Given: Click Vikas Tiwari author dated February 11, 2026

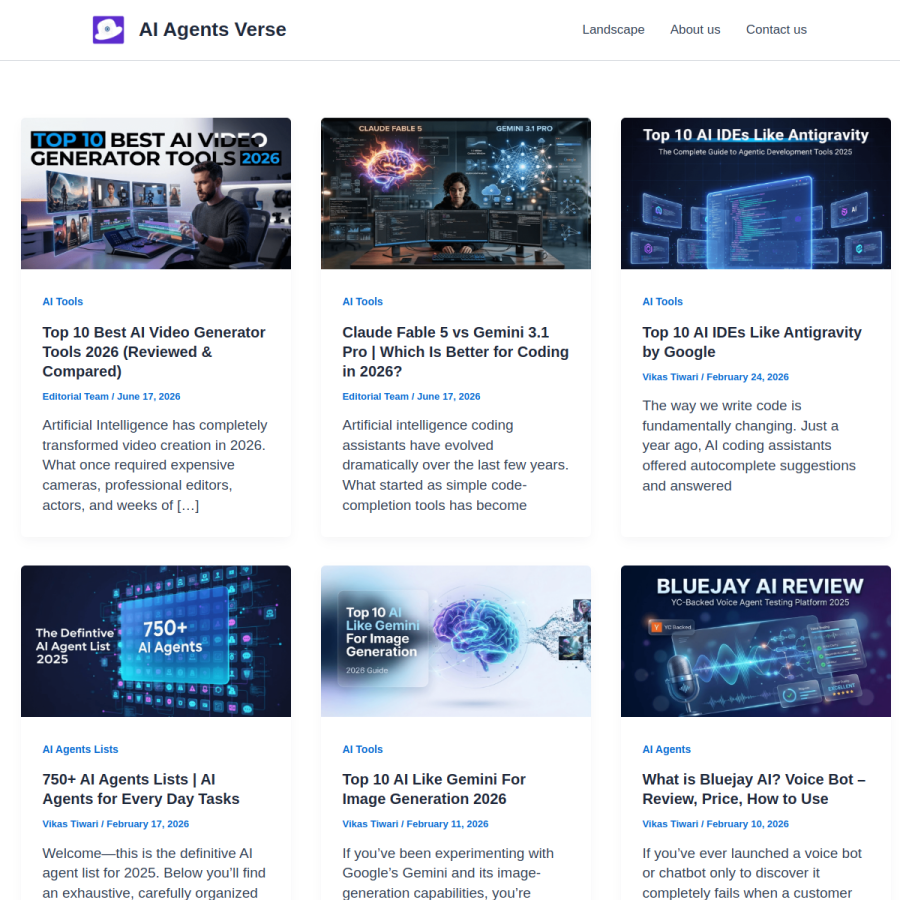Looking at the screenshot, I should [370, 824].
